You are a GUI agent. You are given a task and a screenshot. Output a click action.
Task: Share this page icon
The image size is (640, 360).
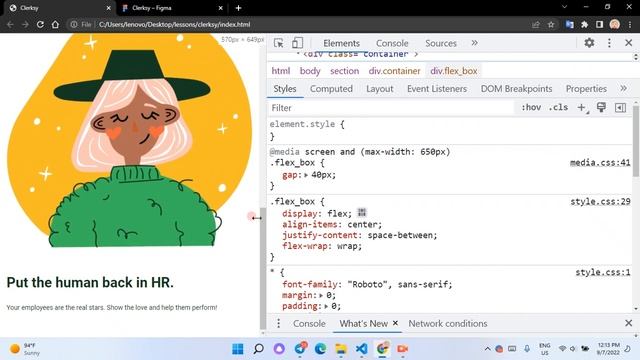click(x=536, y=24)
